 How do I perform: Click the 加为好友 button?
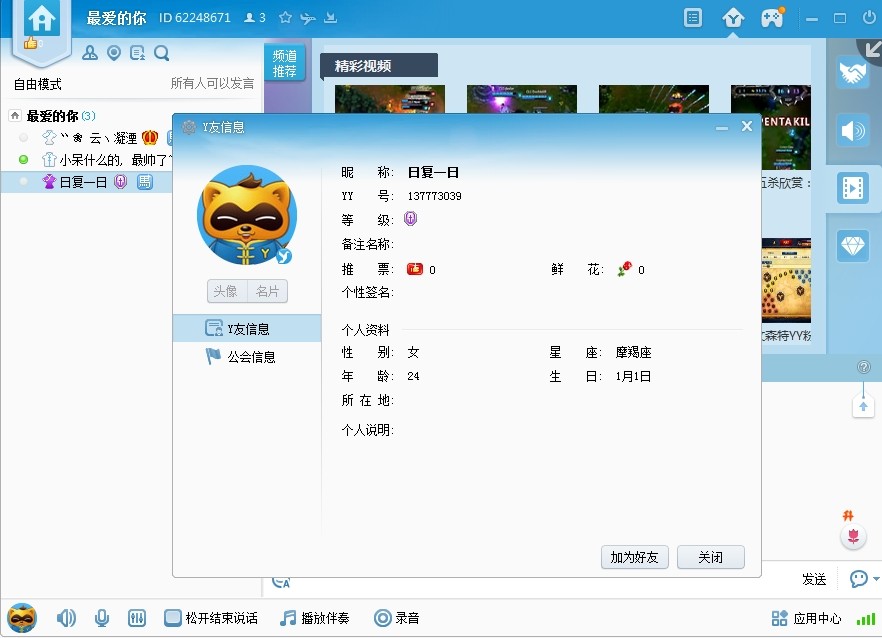click(634, 558)
